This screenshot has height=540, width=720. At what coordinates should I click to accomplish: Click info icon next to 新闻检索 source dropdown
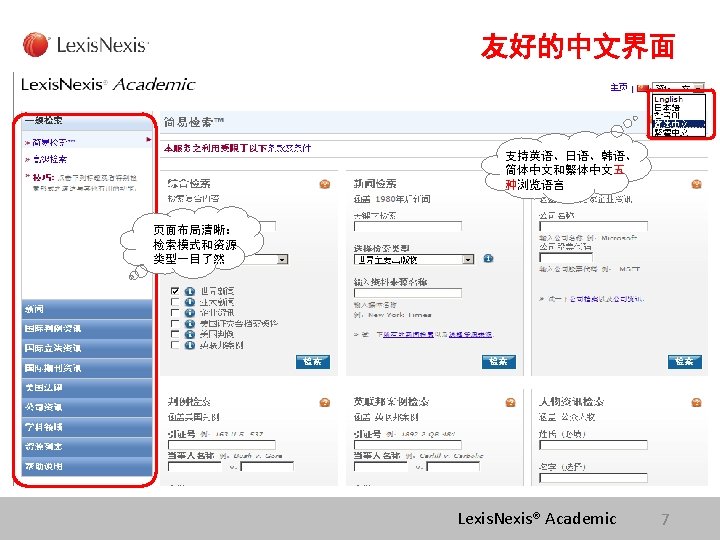click(x=488, y=259)
